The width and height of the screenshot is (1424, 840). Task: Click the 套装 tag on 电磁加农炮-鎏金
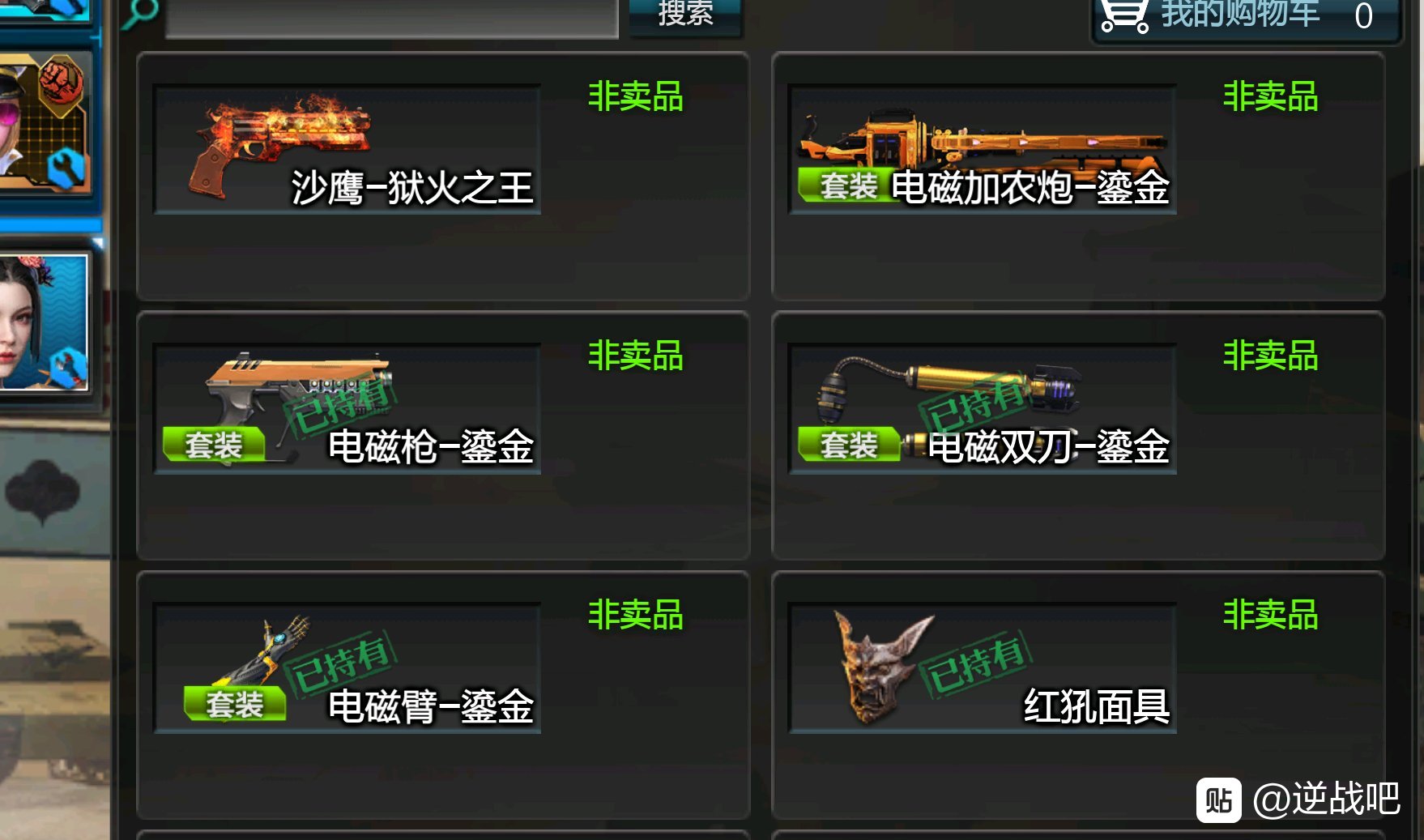[848, 185]
